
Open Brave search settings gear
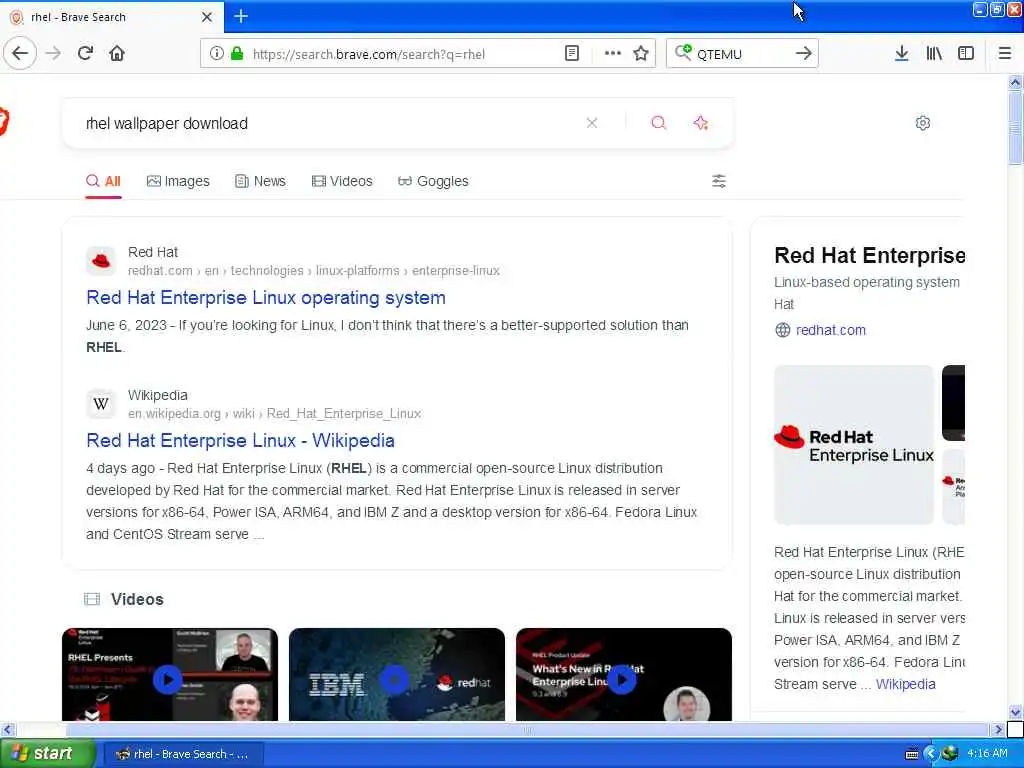[x=923, y=123]
